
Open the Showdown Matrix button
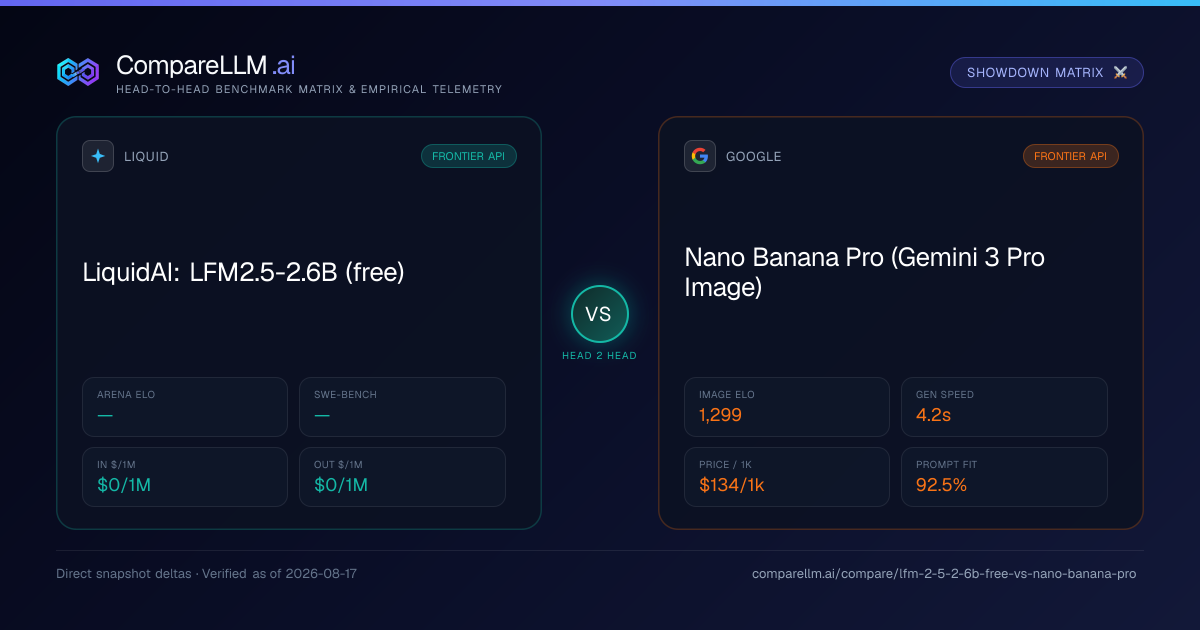click(1047, 73)
